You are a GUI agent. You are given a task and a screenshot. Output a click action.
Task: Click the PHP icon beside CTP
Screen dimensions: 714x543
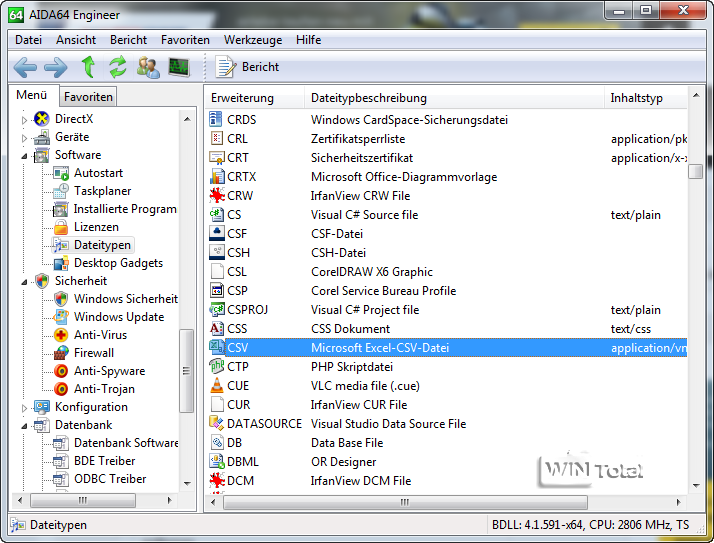pos(217,366)
